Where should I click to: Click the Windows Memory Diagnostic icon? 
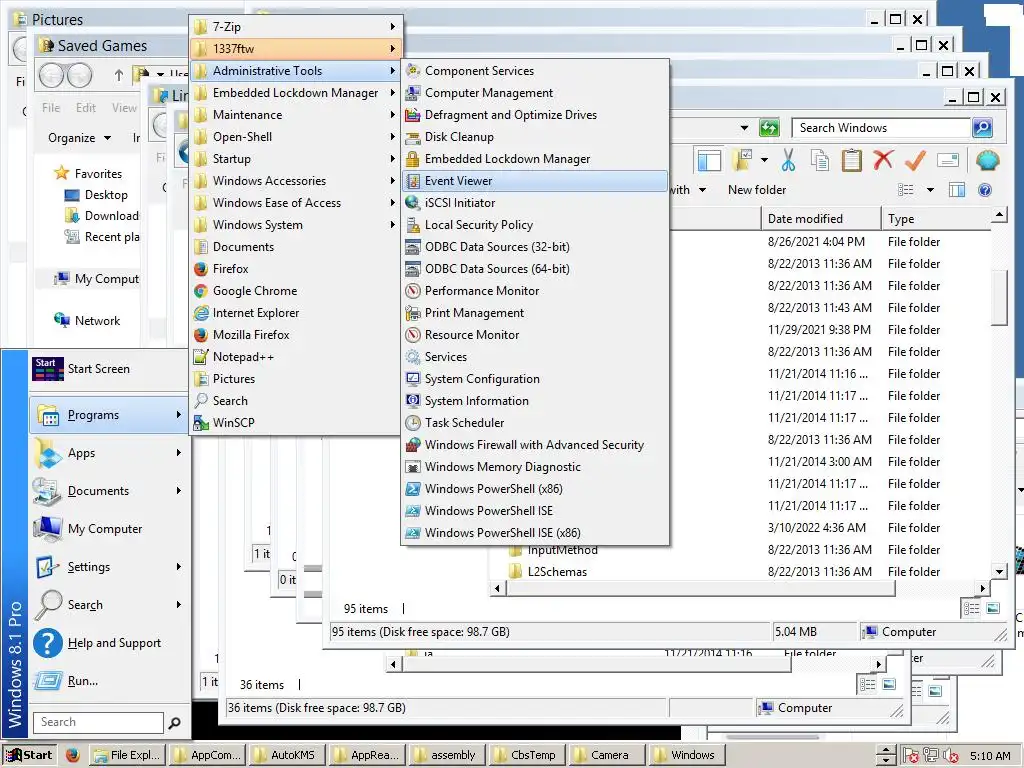(x=412, y=467)
